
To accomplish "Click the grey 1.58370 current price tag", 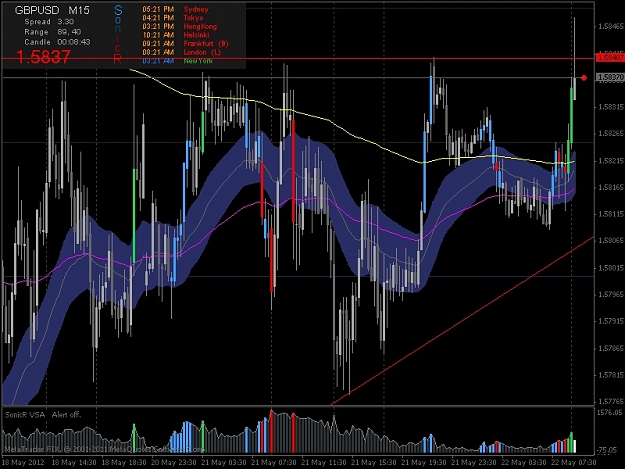I will pos(610,77).
